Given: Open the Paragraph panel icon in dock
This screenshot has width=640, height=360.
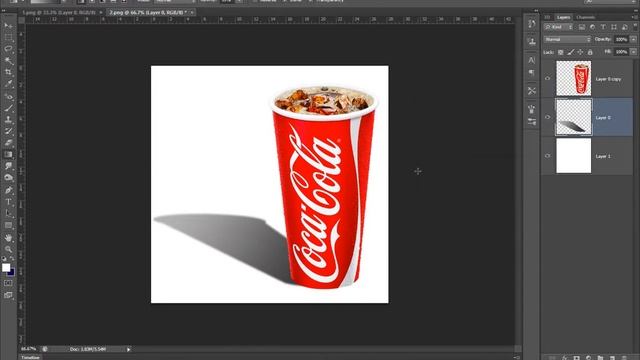Looking at the screenshot, I should (x=531, y=73).
